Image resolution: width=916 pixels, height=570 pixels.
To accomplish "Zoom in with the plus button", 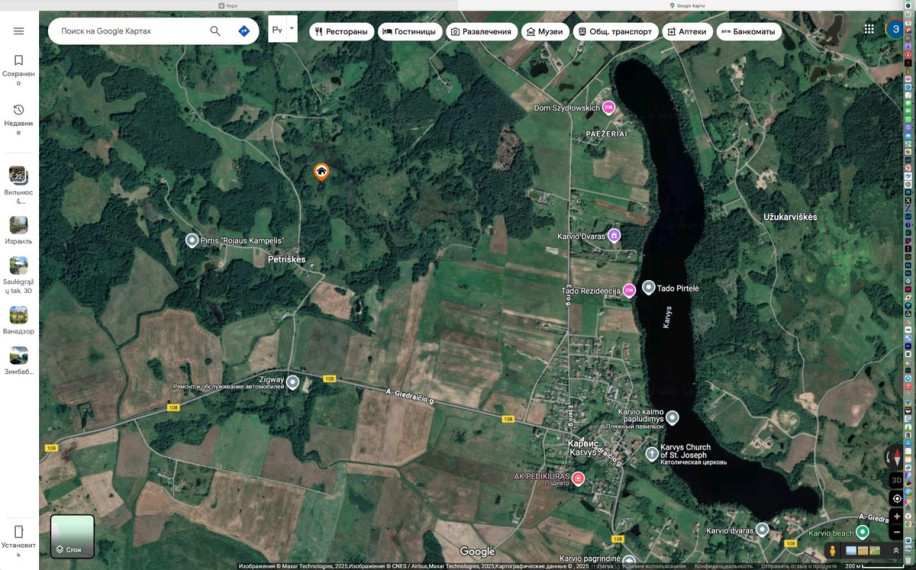I will pyautogui.click(x=897, y=516).
